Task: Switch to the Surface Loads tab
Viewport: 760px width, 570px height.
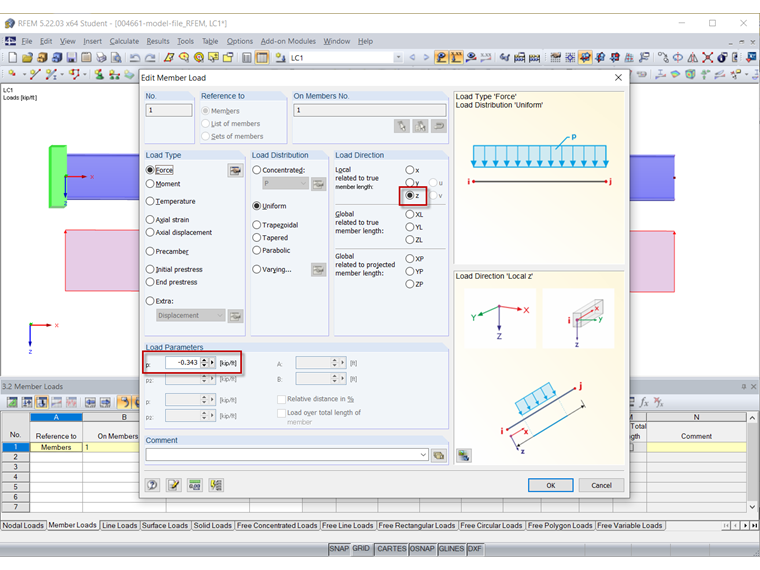Action: (x=165, y=525)
